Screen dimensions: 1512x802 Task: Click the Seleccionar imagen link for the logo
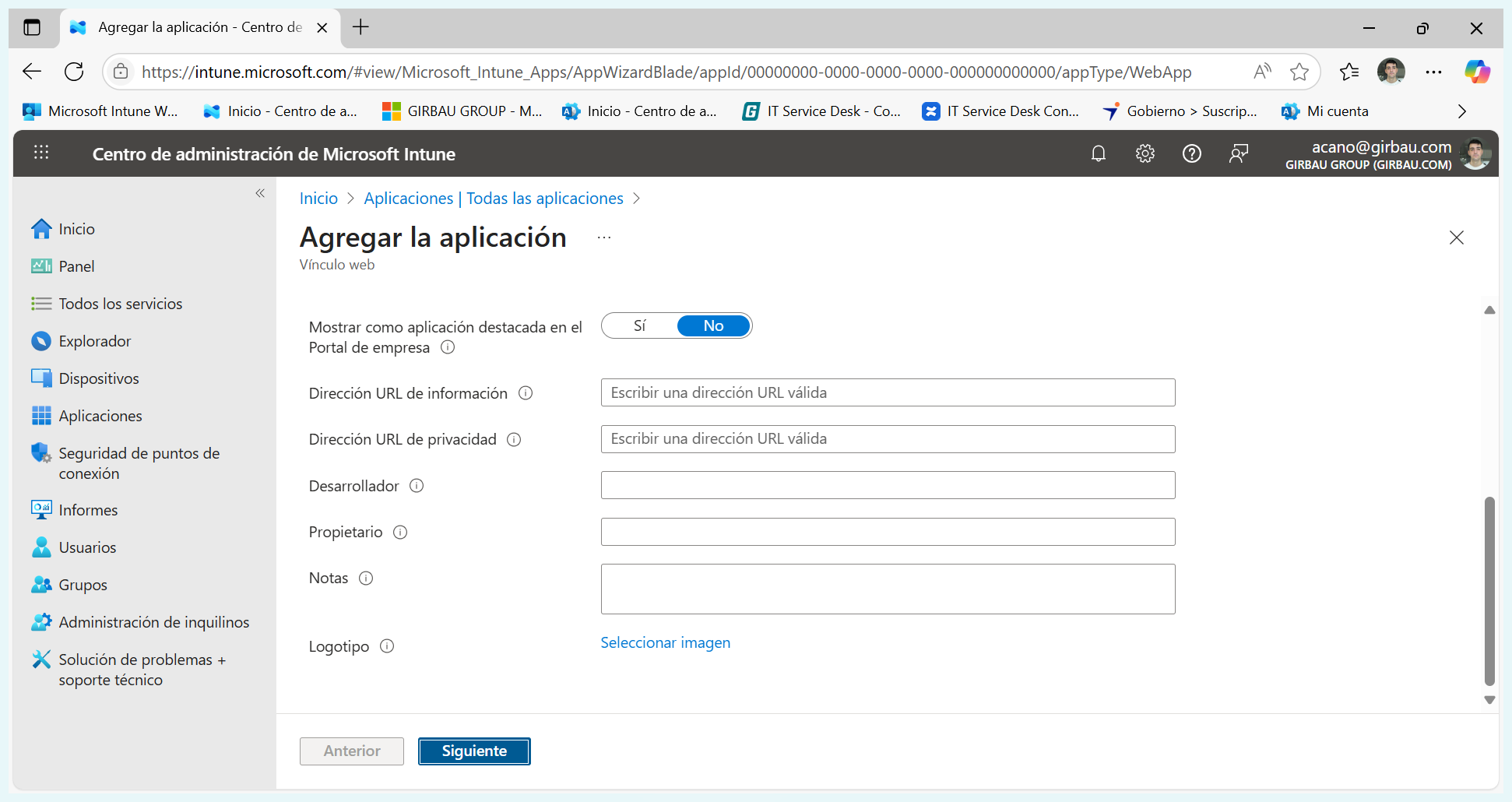(x=665, y=642)
